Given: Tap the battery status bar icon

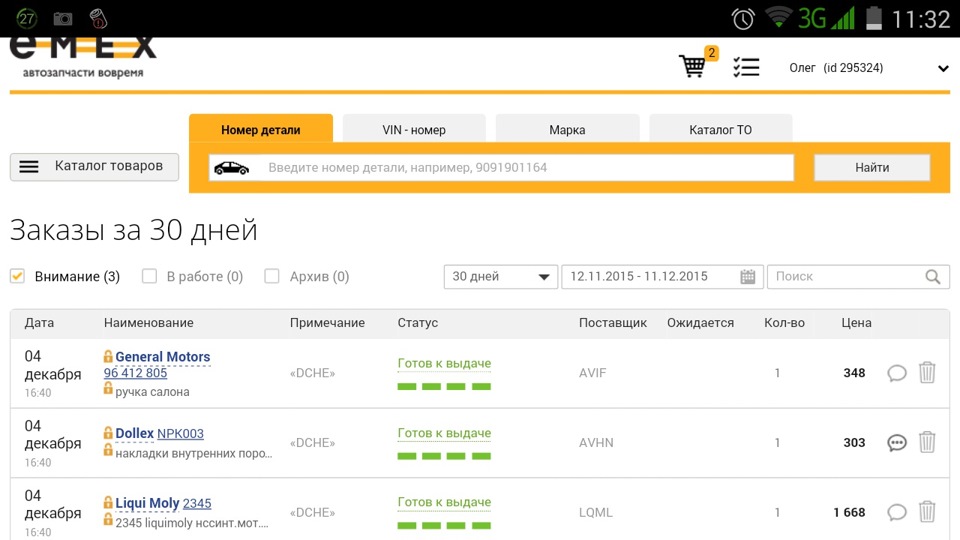Looking at the screenshot, I should coord(874,18).
